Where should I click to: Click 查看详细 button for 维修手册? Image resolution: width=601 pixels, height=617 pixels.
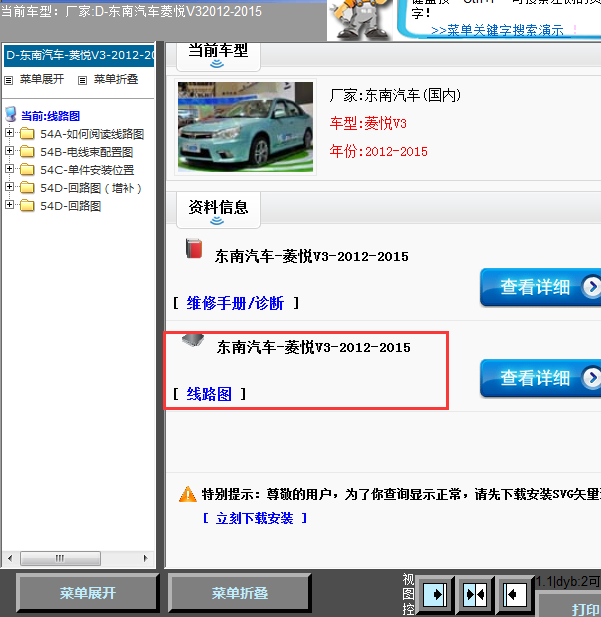[x=540, y=287]
